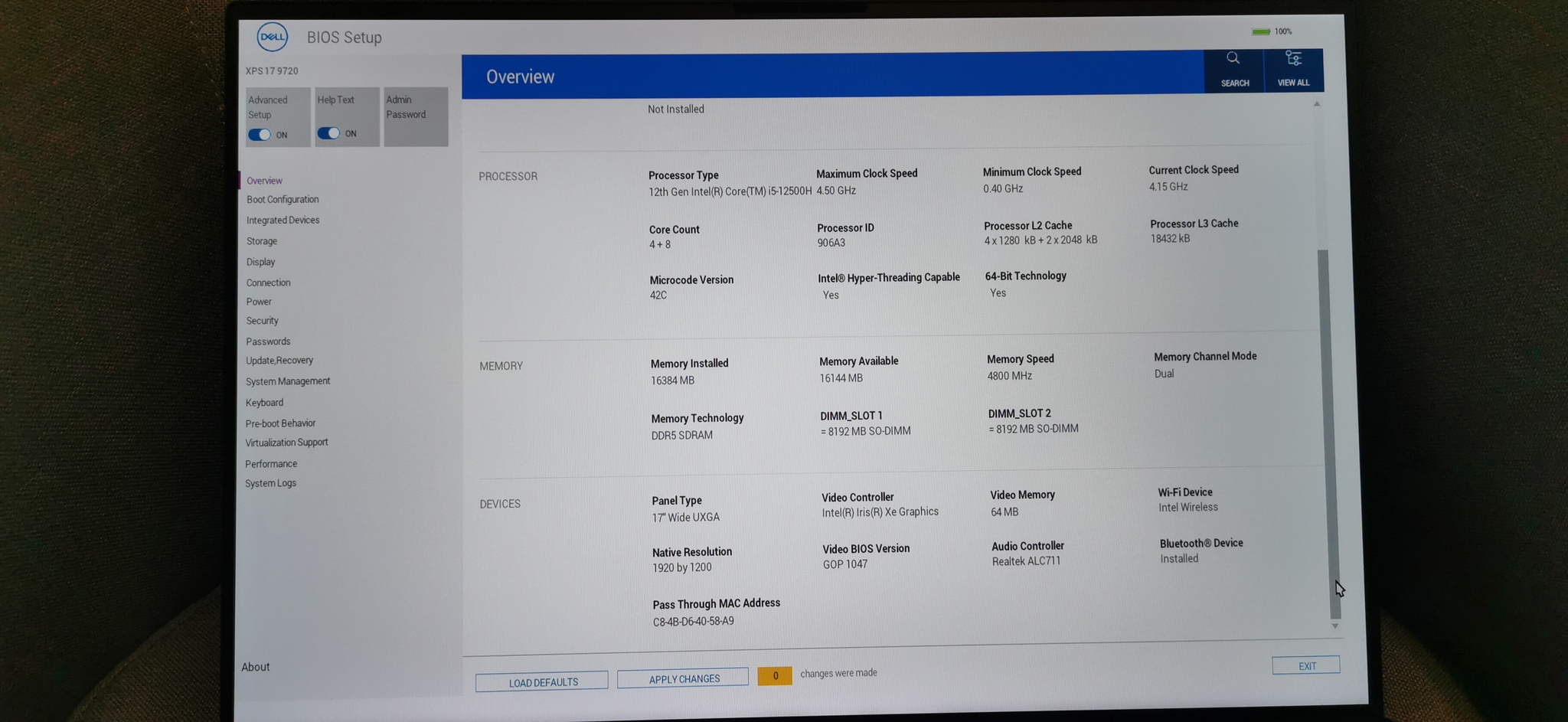Click the scrollbar down arrow
The width and height of the screenshot is (1568, 722).
[1335, 626]
